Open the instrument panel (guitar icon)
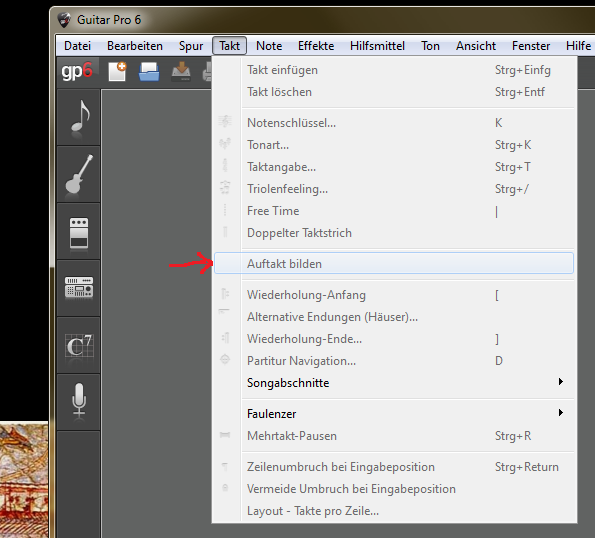This screenshot has height=538, width=595. click(x=79, y=174)
